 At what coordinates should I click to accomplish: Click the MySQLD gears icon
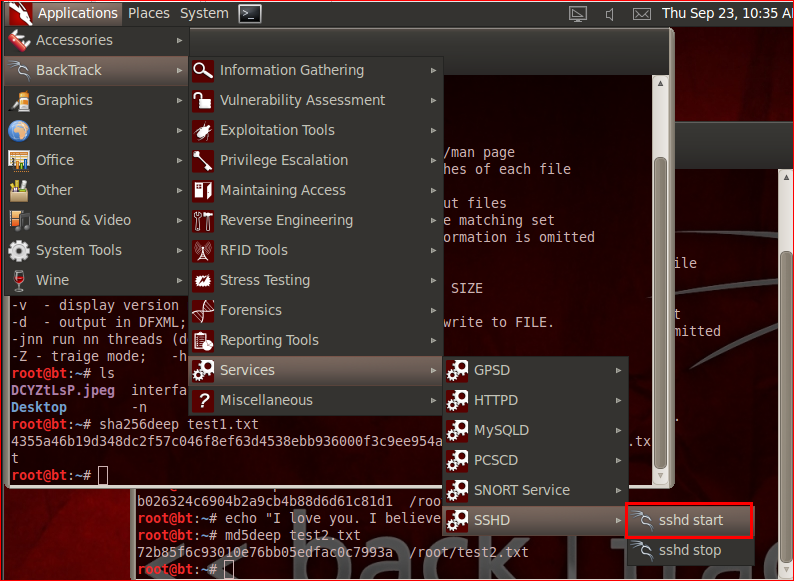(457, 430)
